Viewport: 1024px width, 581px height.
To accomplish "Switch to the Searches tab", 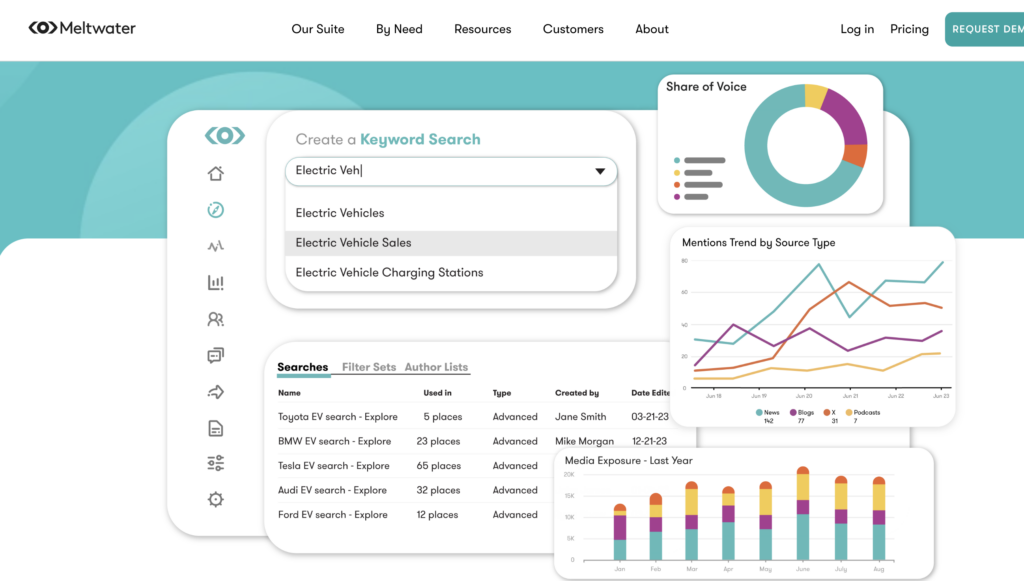I will (x=302, y=367).
